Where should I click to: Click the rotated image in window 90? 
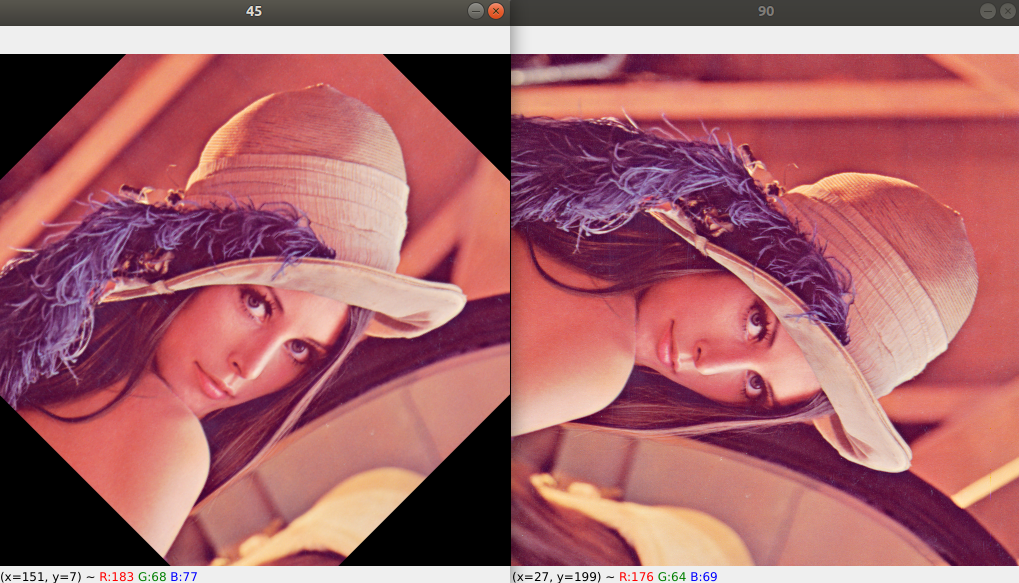click(765, 309)
